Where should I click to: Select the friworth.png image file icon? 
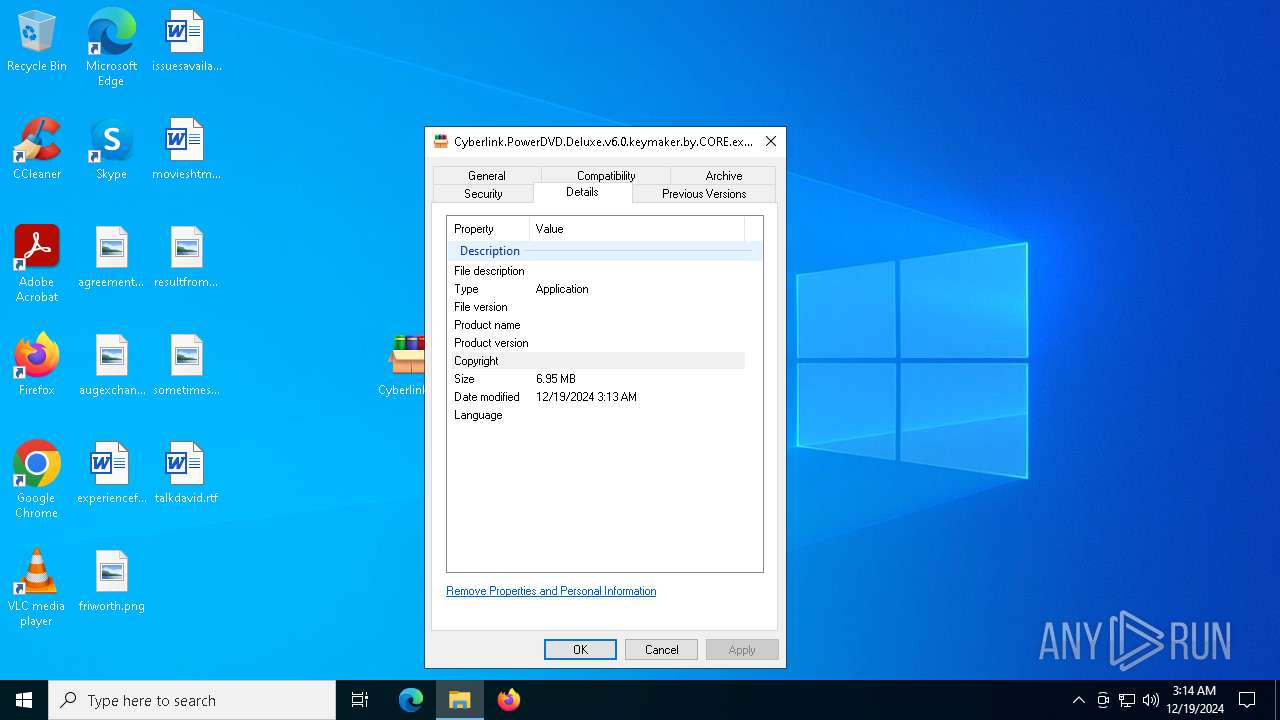(x=111, y=582)
